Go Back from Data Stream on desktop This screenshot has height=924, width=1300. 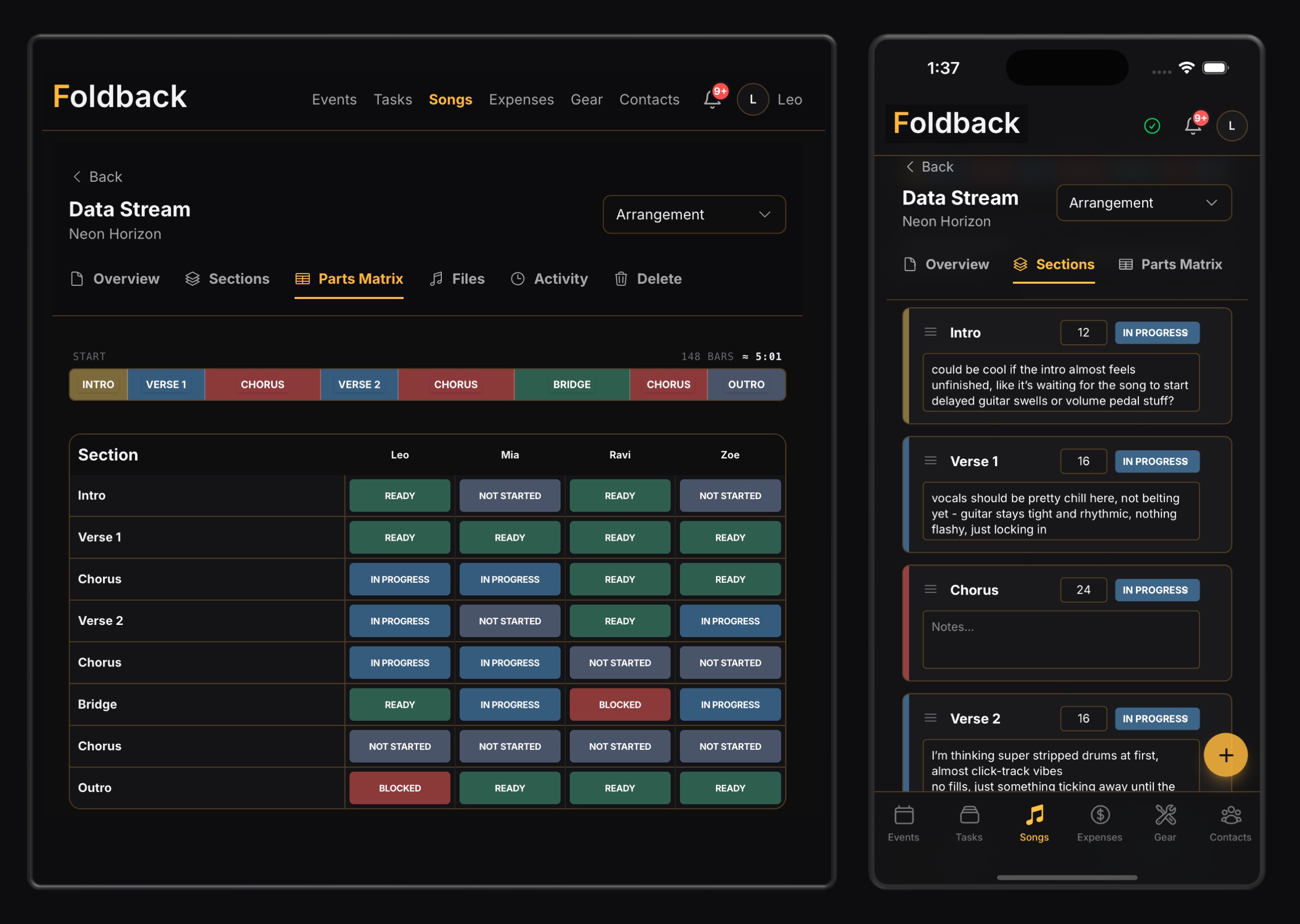click(97, 177)
